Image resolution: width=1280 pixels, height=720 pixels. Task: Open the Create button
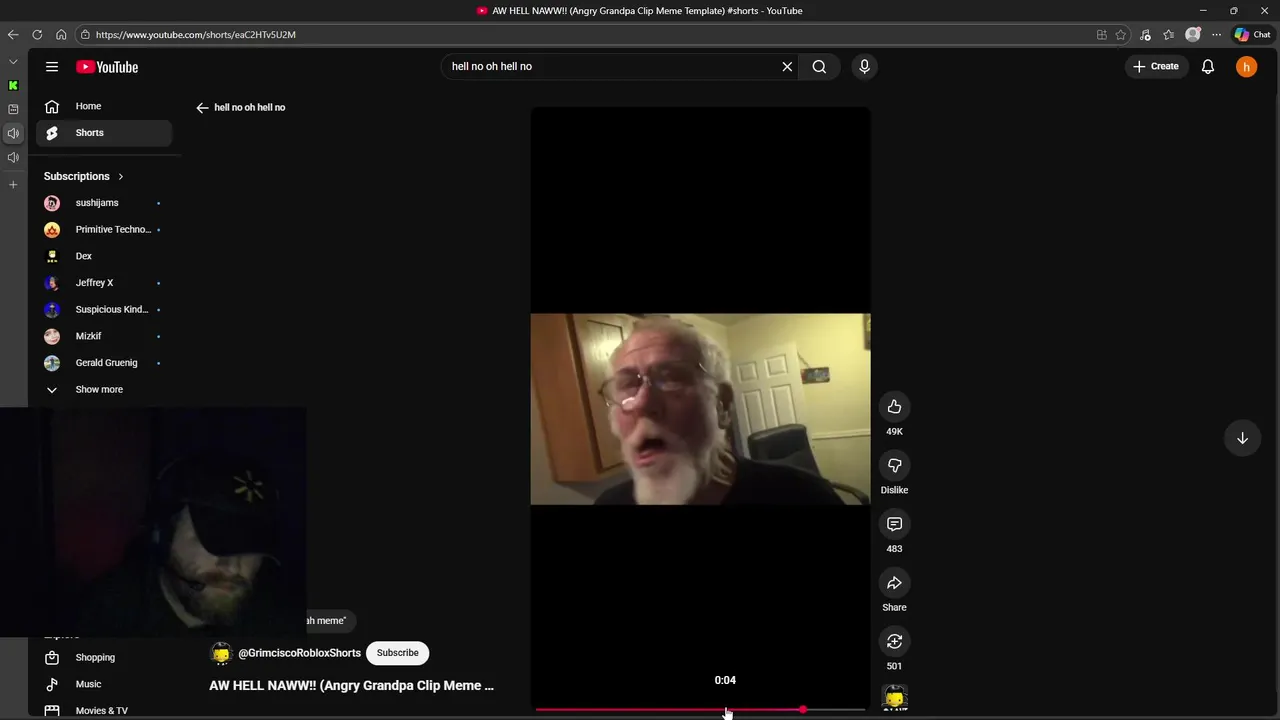(x=1156, y=66)
